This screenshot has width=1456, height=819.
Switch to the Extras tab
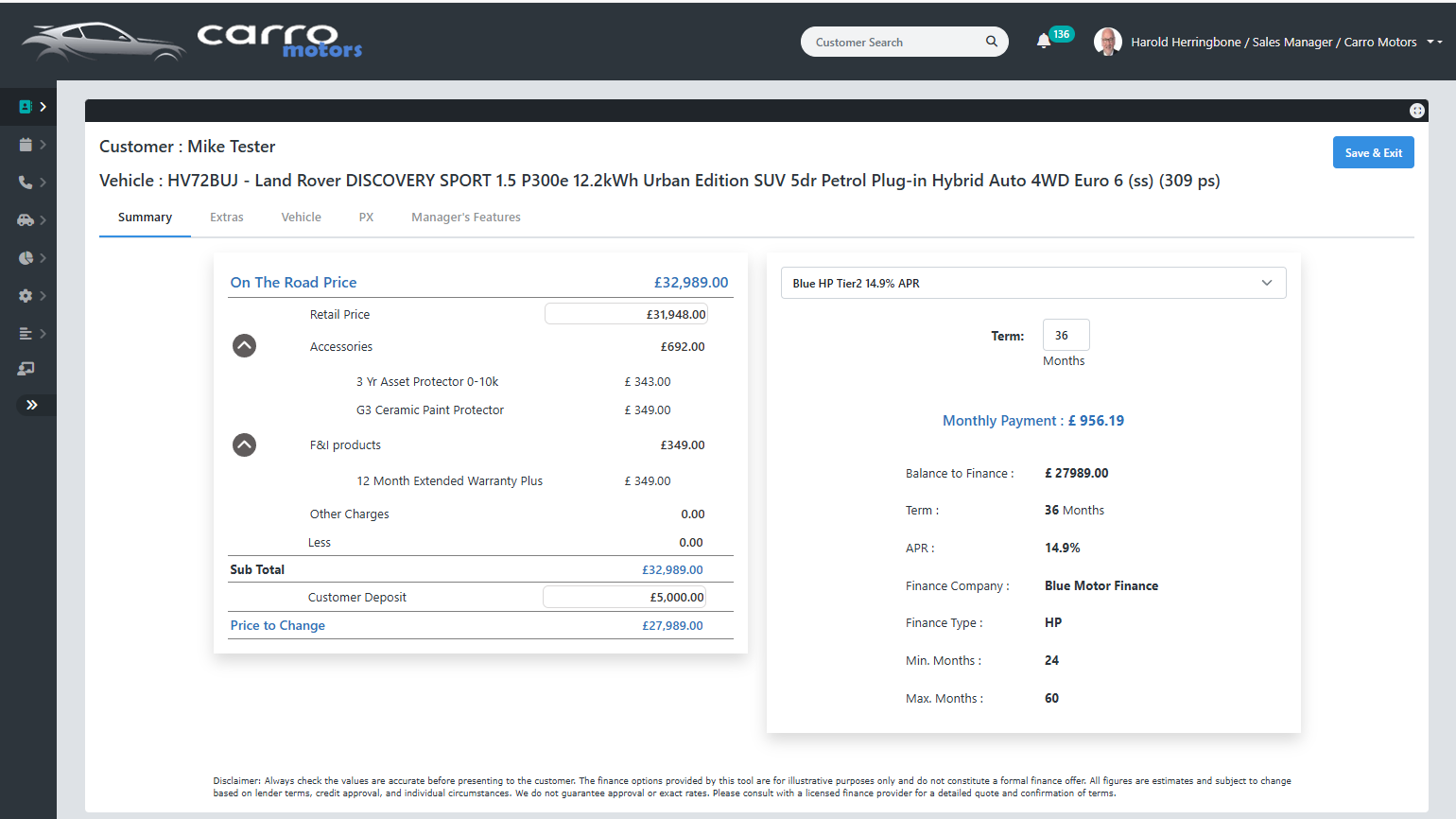point(226,218)
